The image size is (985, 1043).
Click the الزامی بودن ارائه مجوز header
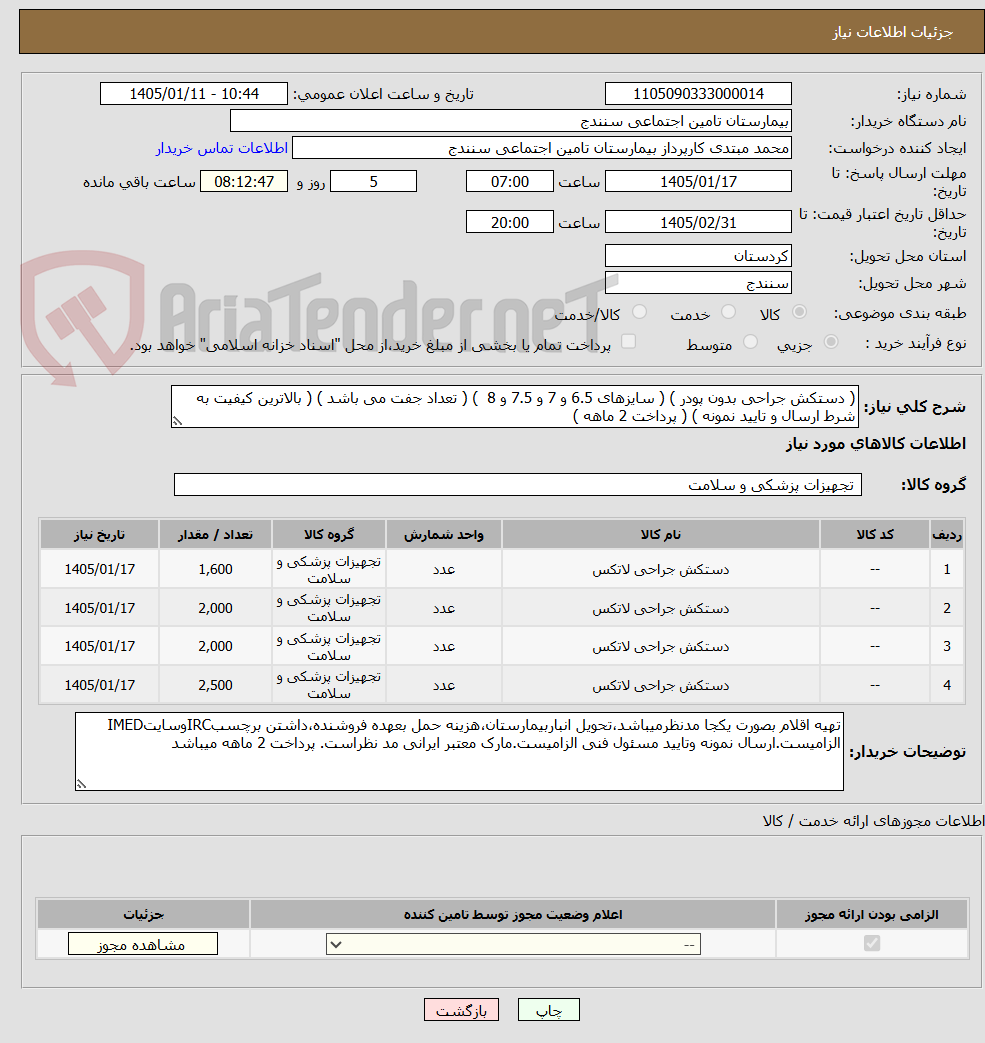[x=871, y=915]
